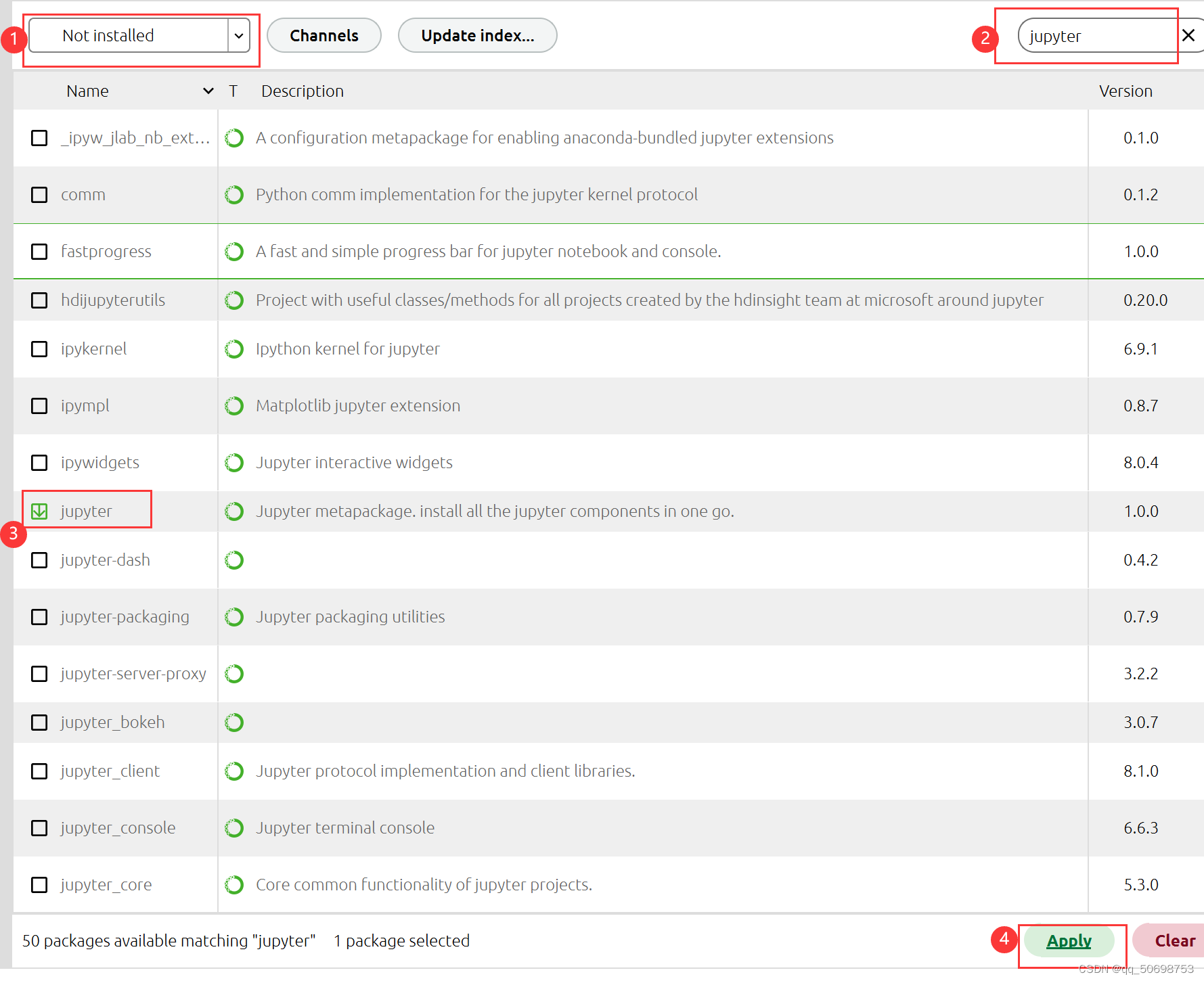This screenshot has height=981, width=1204.
Task: Open the Channels dialog
Action: pos(324,35)
